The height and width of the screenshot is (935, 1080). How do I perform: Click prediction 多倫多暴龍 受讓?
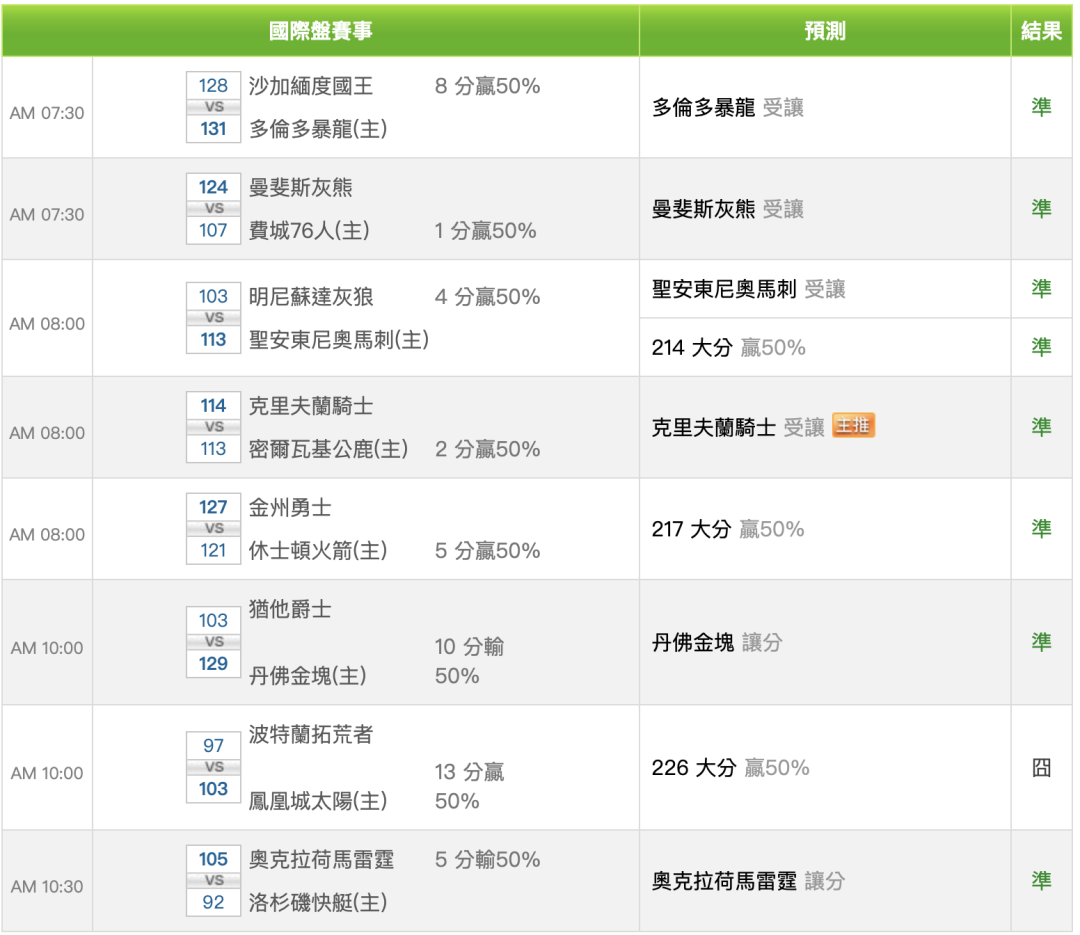coord(727,107)
